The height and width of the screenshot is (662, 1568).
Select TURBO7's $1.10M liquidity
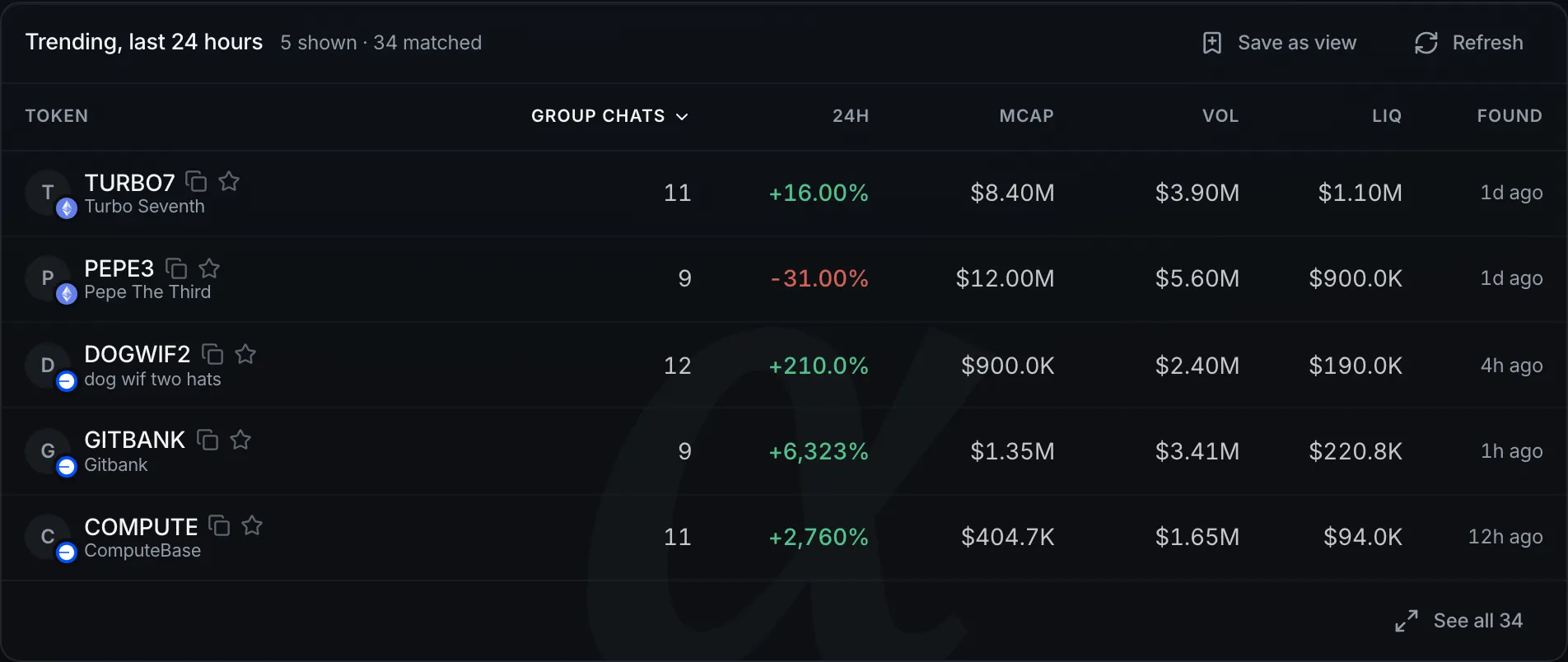(1360, 193)
